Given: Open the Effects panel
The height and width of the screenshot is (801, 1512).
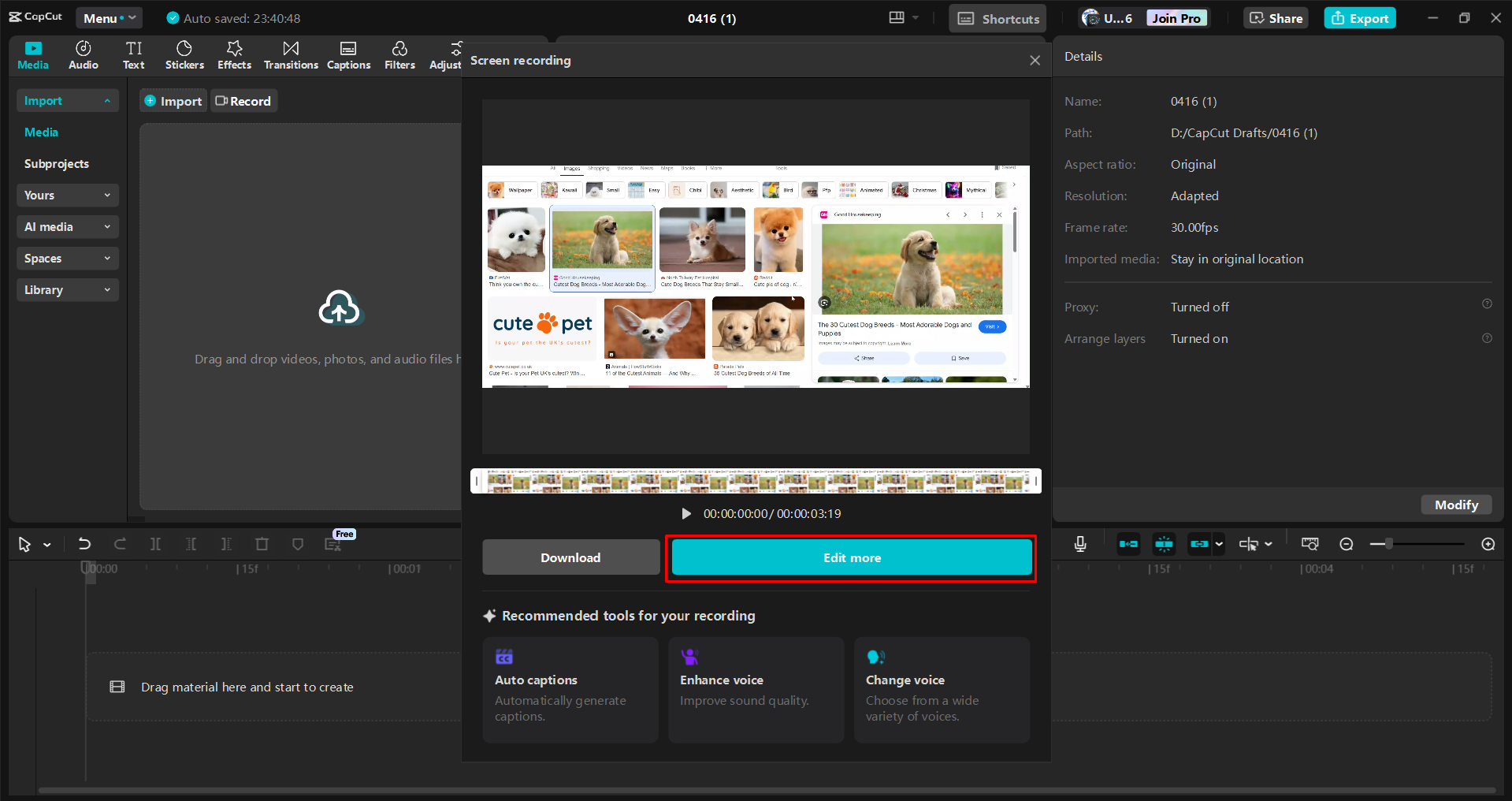Looking at the screenshot, I should coord(234,54).
